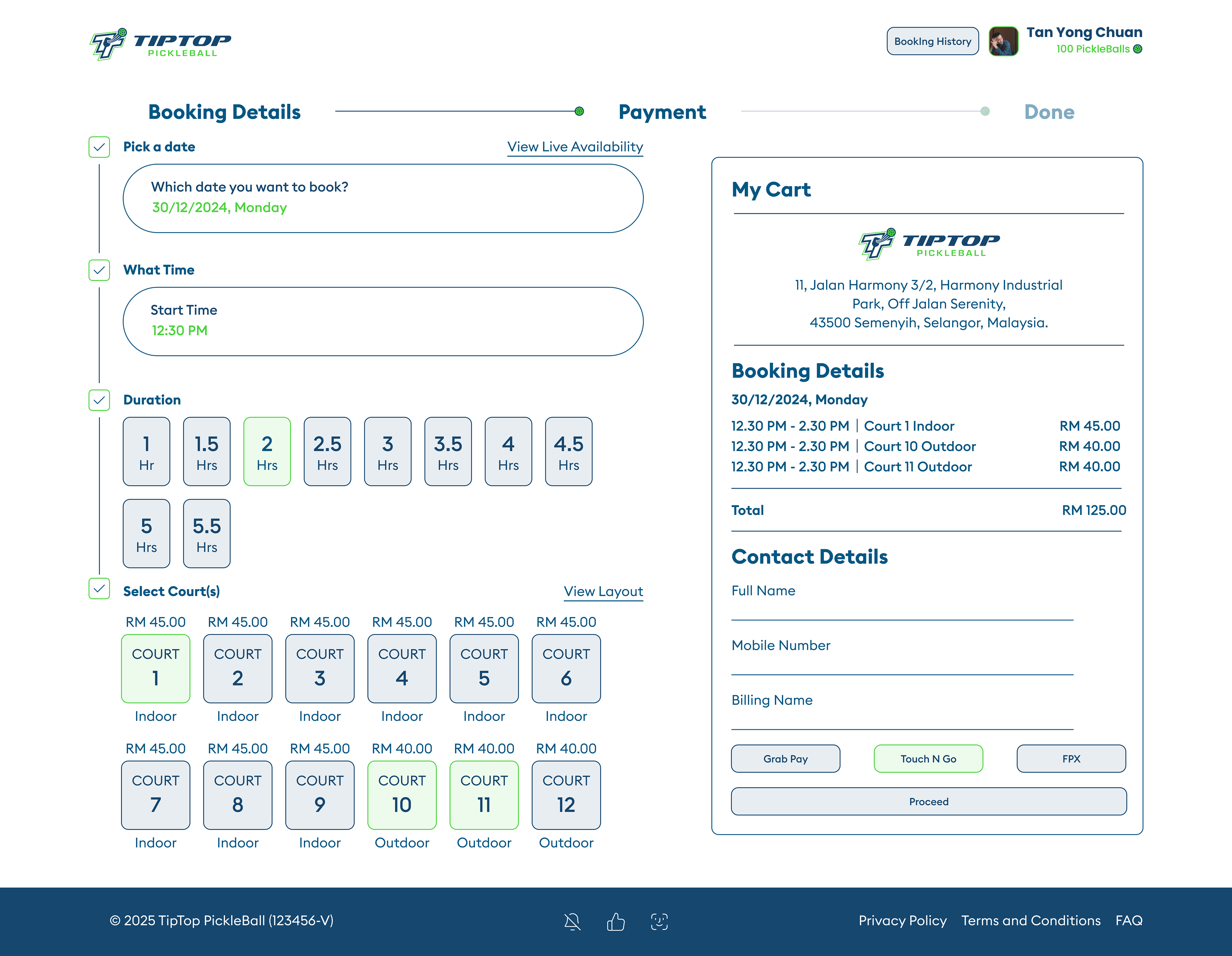Select the 4 Hrs duration
The width and height of the screenshot is (1232, 956).
coord(509,451)
